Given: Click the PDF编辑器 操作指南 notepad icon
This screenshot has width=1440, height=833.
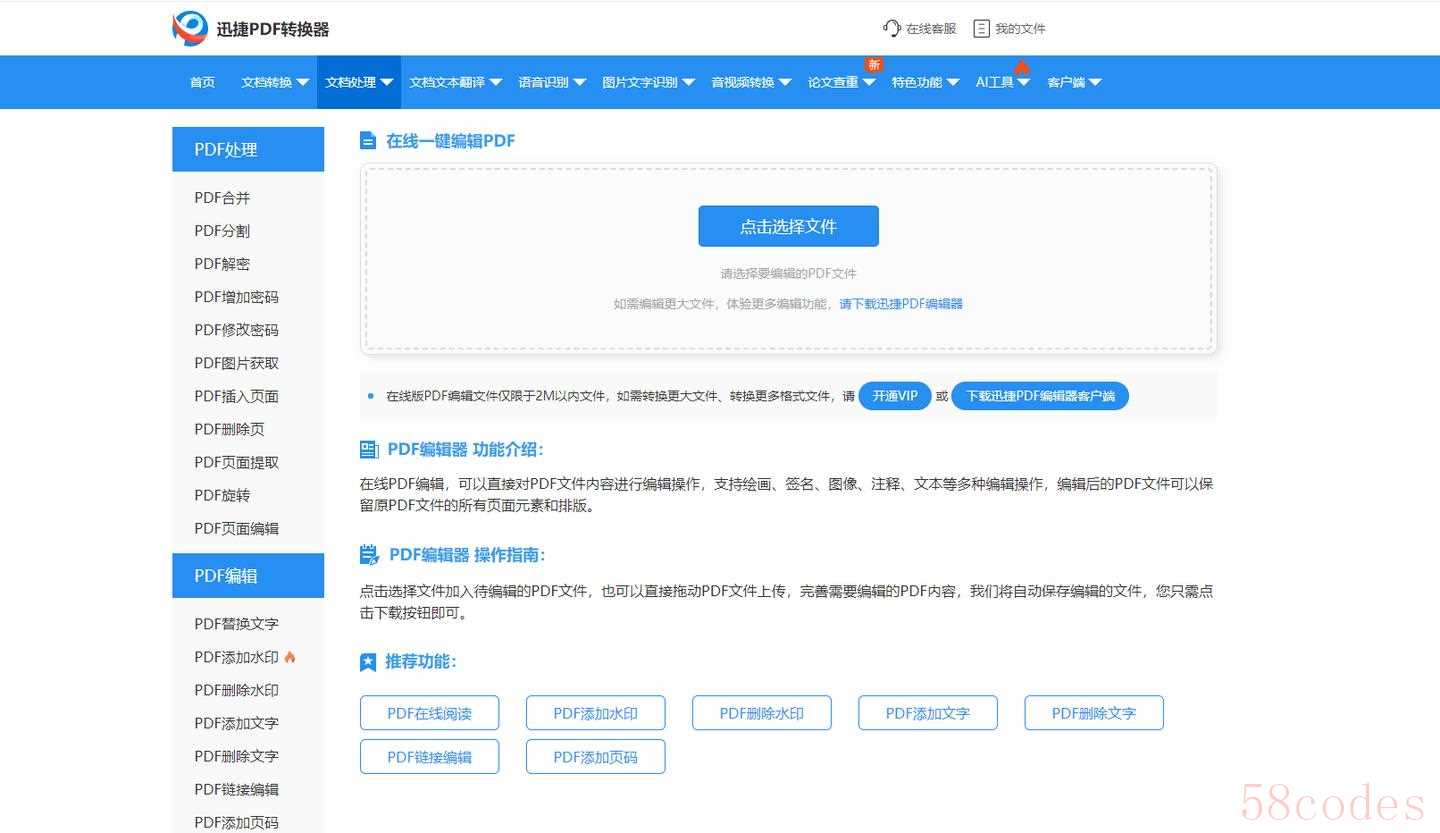Looking at the screenshot, I should 369,555.
